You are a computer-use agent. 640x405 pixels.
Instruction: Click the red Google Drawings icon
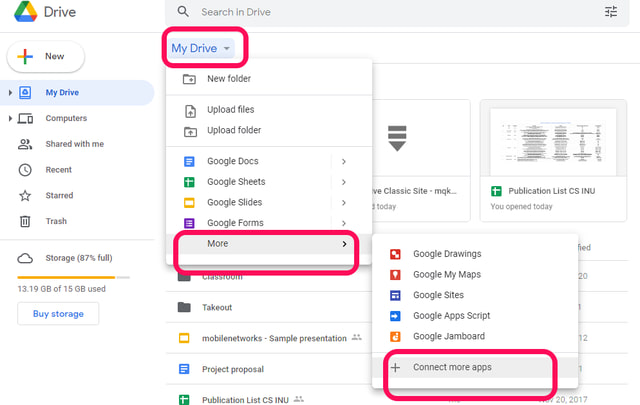[395, 254]
